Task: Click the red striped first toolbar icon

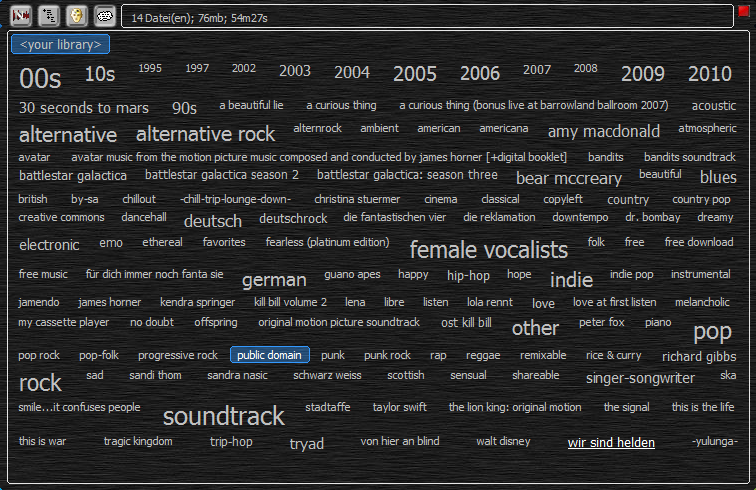Action: click(x=21, y=16)
